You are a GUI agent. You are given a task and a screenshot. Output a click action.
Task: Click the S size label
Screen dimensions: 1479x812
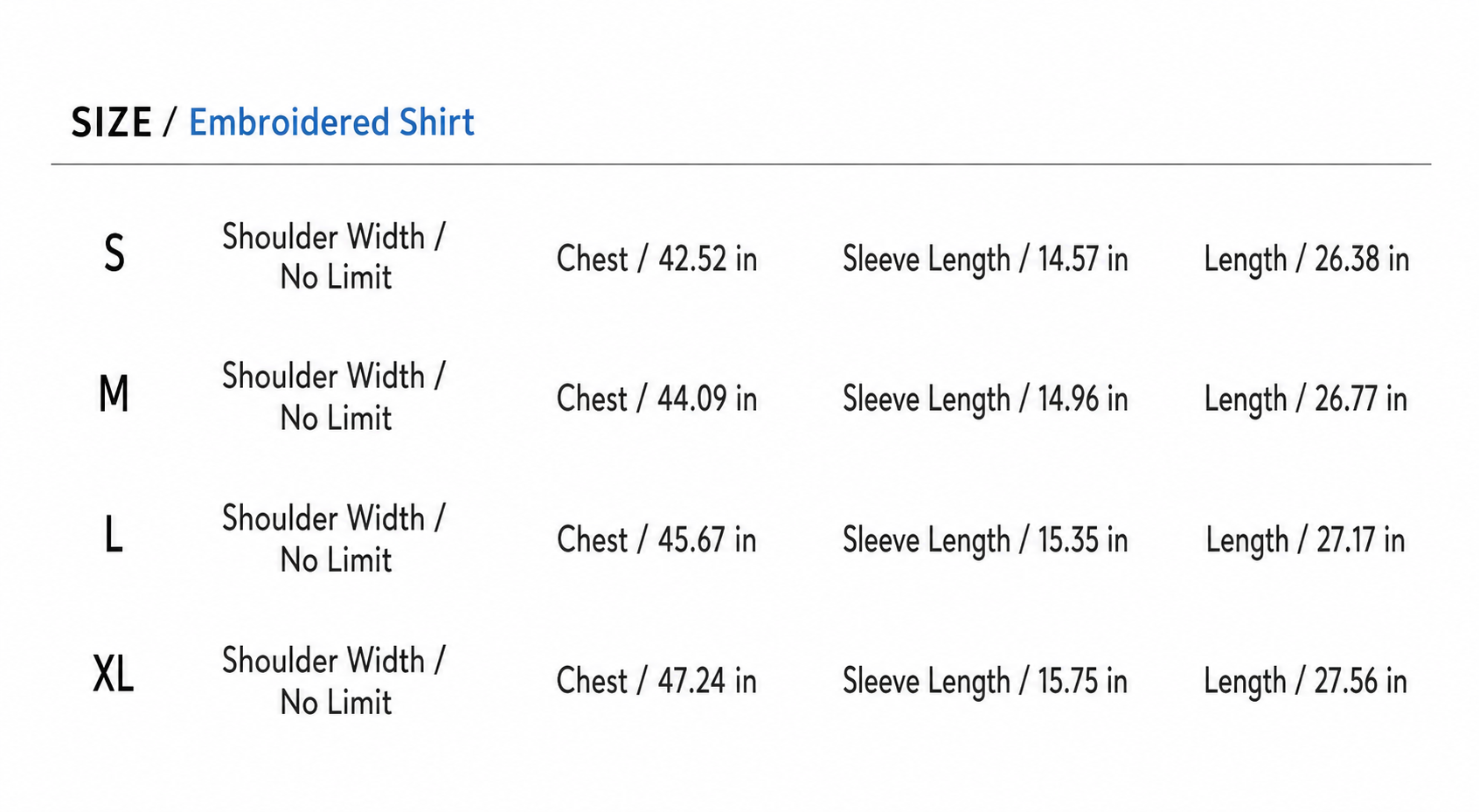(x=115, y=254)
